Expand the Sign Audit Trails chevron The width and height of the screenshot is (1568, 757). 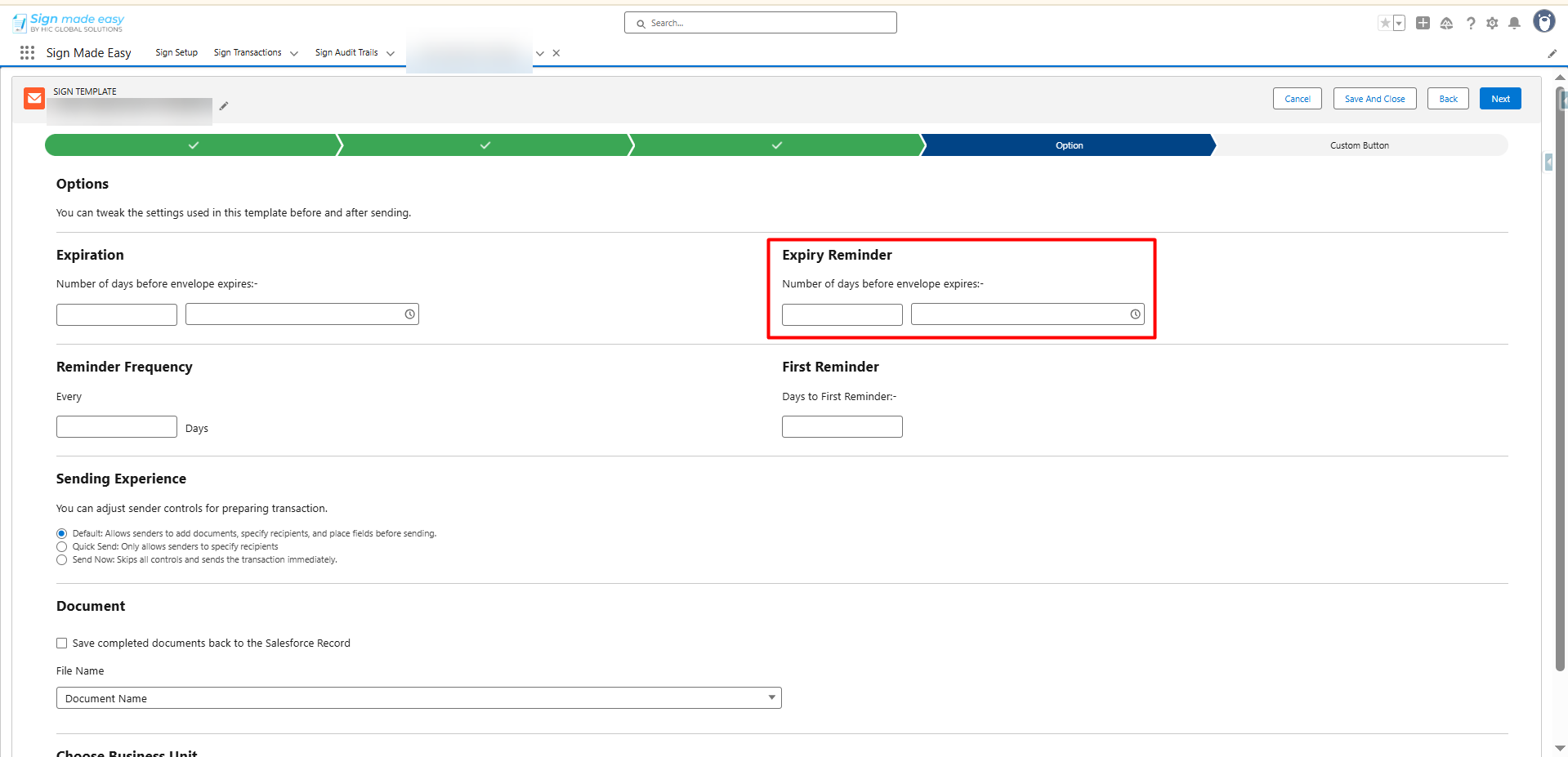(x=391, y=54)
